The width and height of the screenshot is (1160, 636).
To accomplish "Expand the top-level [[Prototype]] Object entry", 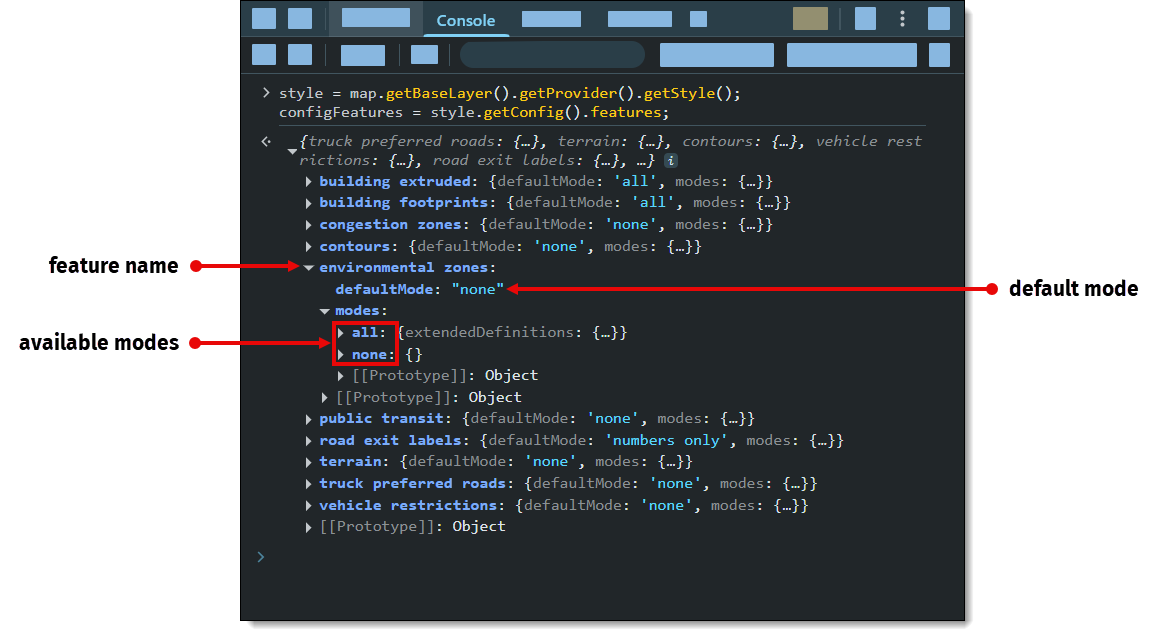I will (x=308, y=527).
